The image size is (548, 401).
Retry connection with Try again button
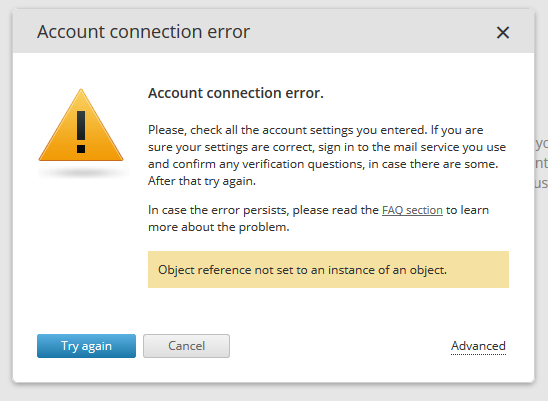(x=86, y=346)
